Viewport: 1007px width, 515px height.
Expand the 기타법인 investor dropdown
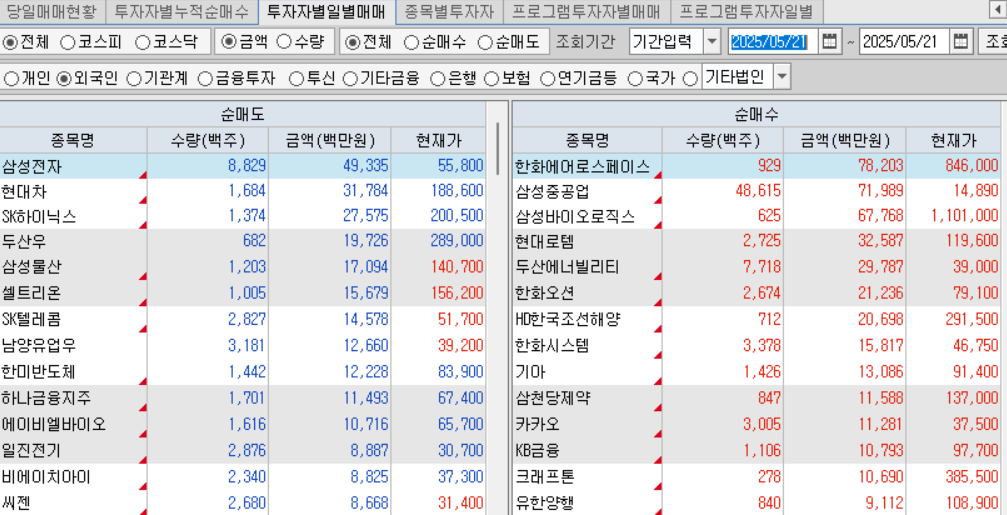(x=782, y=78)
